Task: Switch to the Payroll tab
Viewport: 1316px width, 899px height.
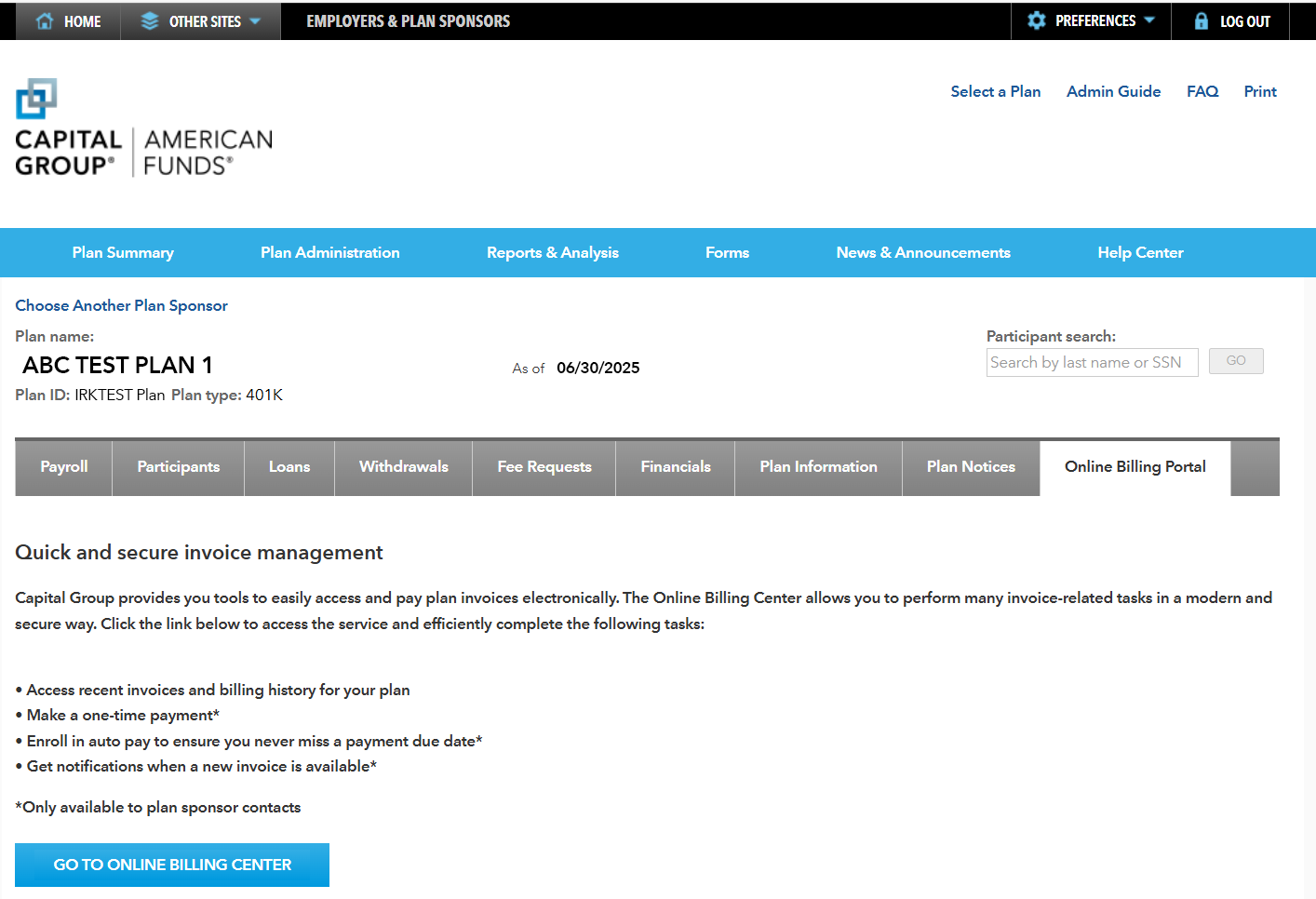Action: (62, 467)
